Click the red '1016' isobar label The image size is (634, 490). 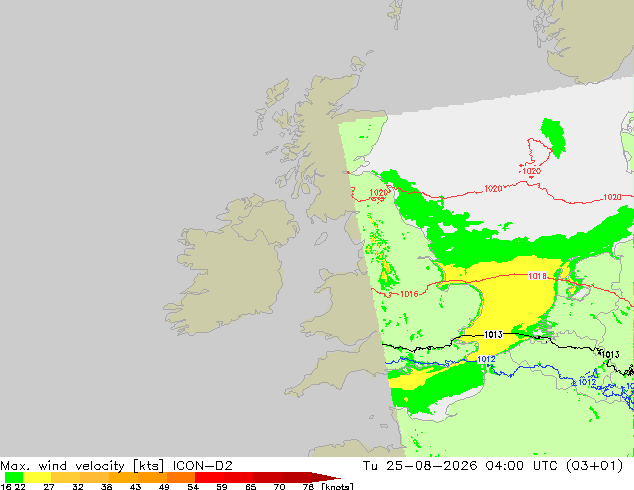click(x=409, y=294)
